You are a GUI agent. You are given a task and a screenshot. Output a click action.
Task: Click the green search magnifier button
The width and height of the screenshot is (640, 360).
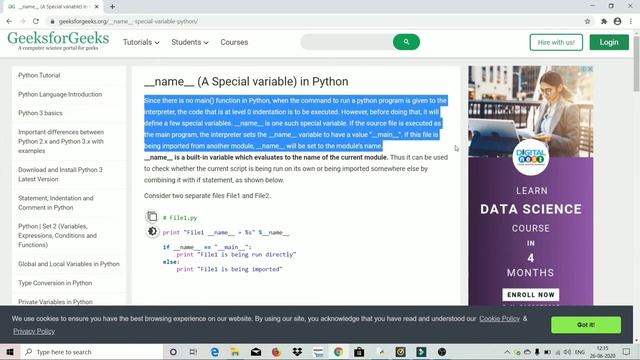(x=406, y=42)
